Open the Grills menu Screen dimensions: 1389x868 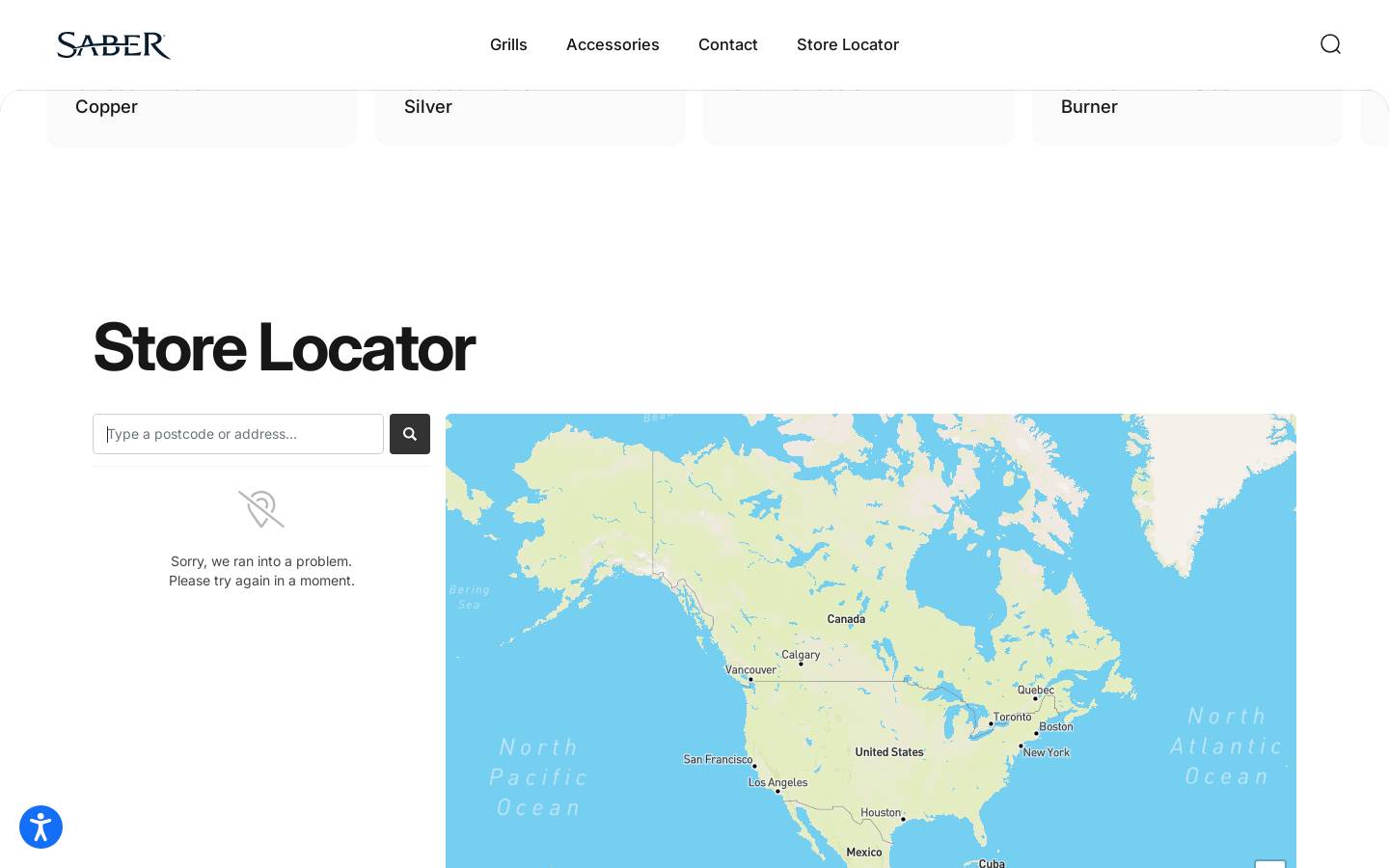tap(508, 44)
